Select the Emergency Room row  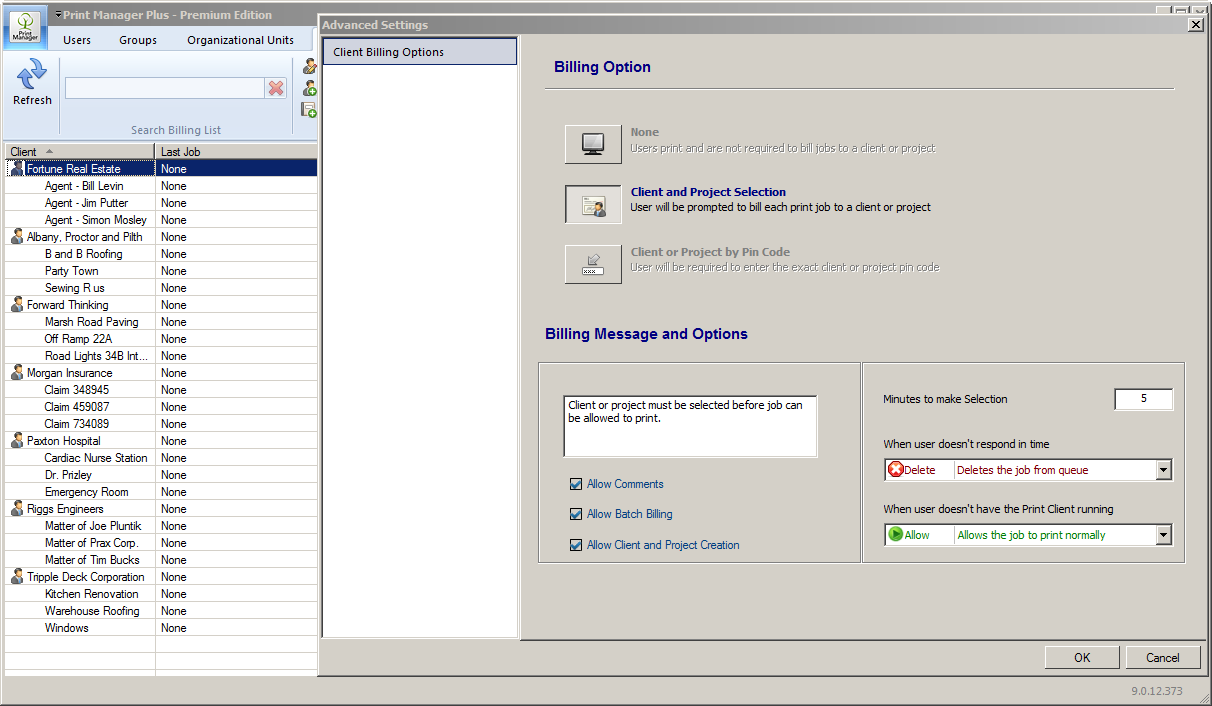[x=161, y=492]
